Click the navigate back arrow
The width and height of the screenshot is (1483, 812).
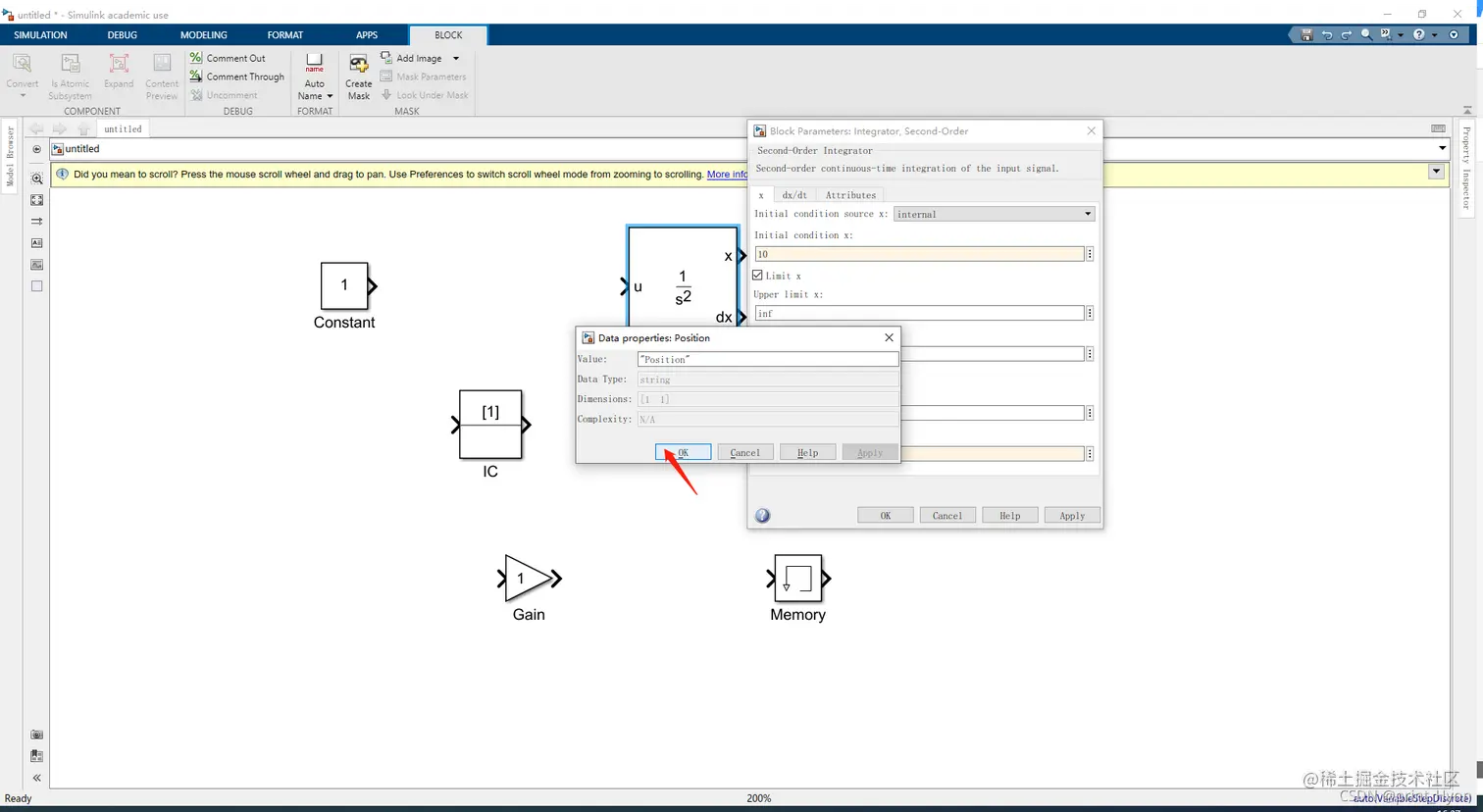pos(36,128)
